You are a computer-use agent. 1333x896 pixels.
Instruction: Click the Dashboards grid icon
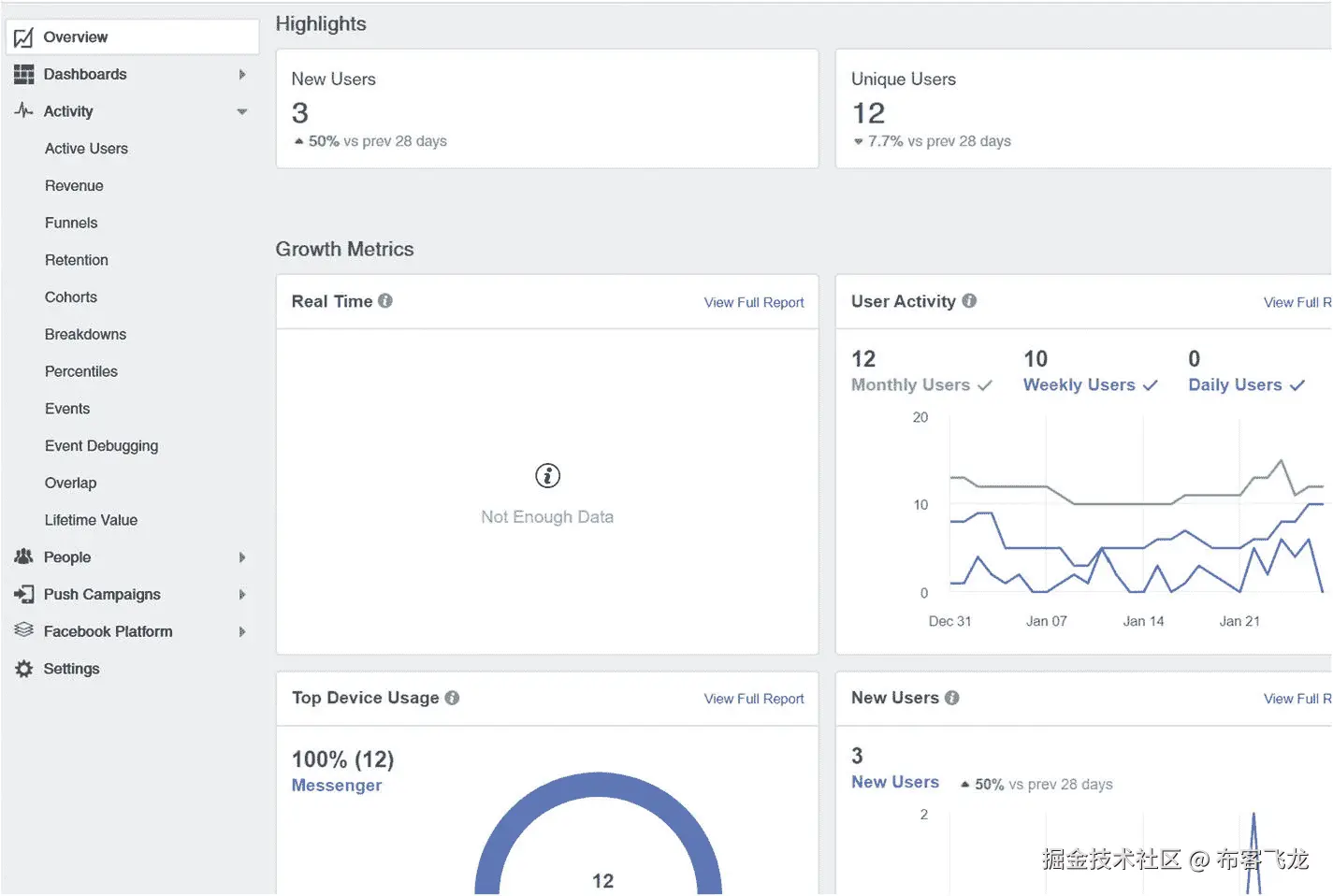pos(23,75)
